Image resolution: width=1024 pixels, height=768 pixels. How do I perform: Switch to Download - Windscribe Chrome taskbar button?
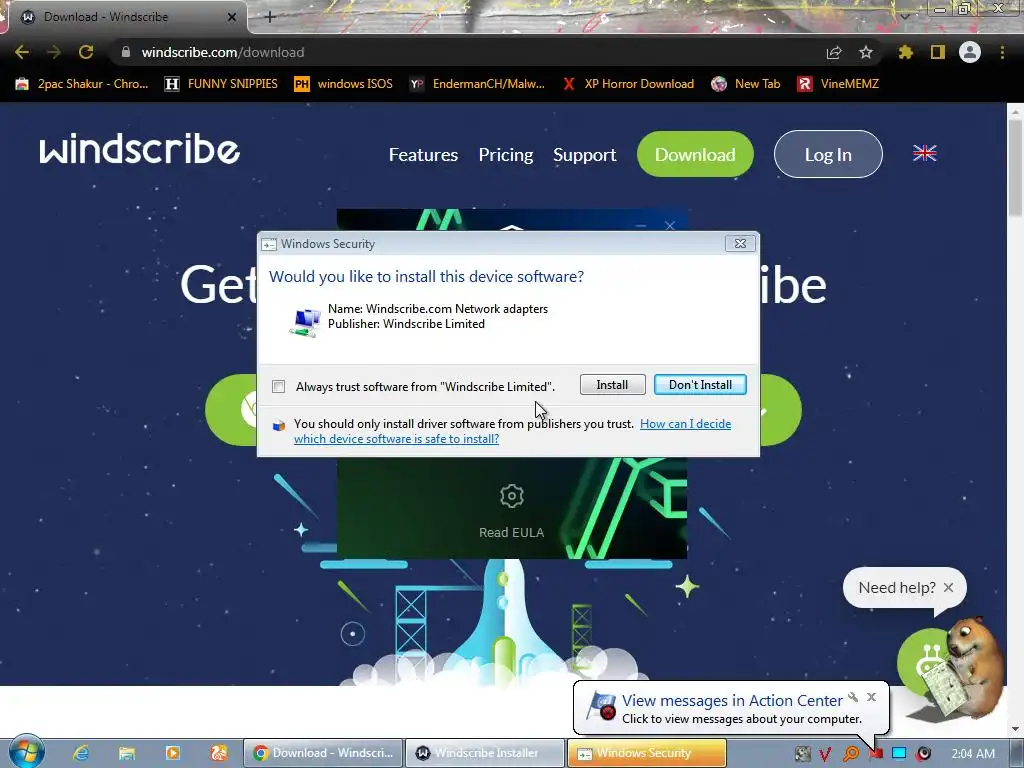(x=323, y=753)
